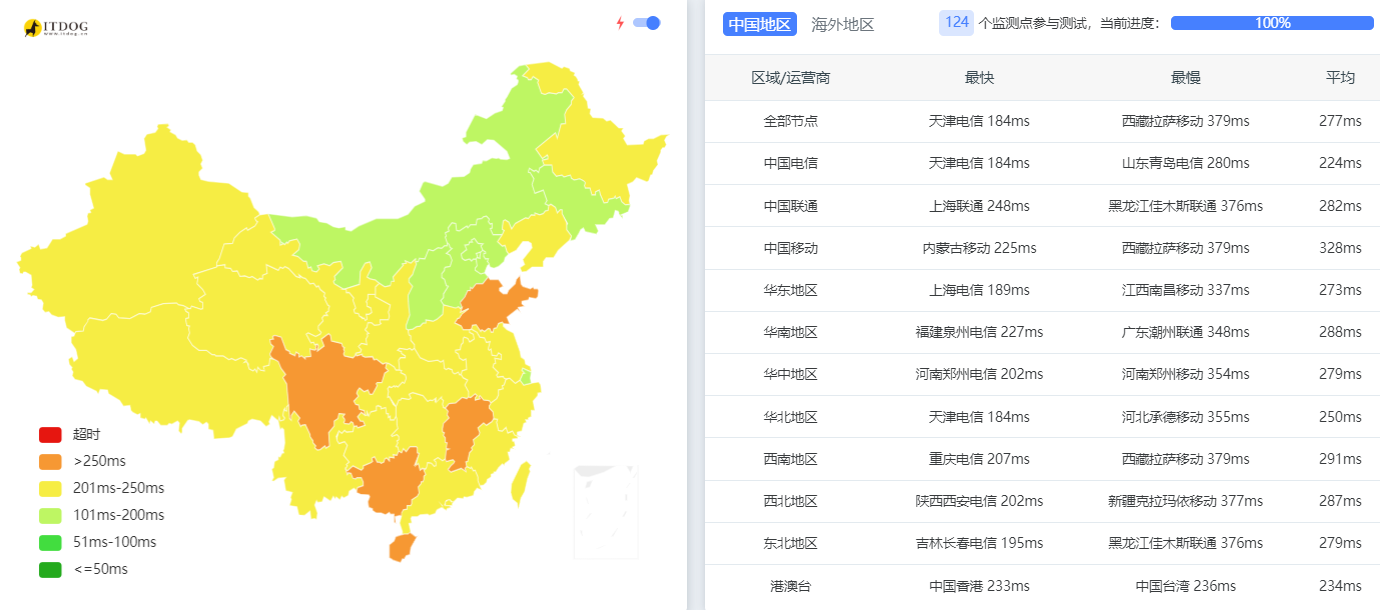
Task: Select the 华东地区 table row
Action: [1042, 290]
